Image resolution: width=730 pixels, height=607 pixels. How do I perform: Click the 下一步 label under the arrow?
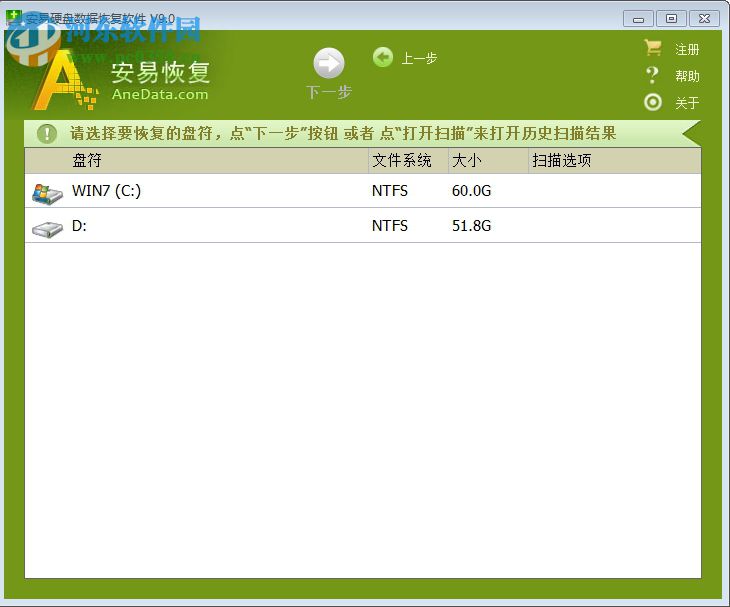point(329,92)
